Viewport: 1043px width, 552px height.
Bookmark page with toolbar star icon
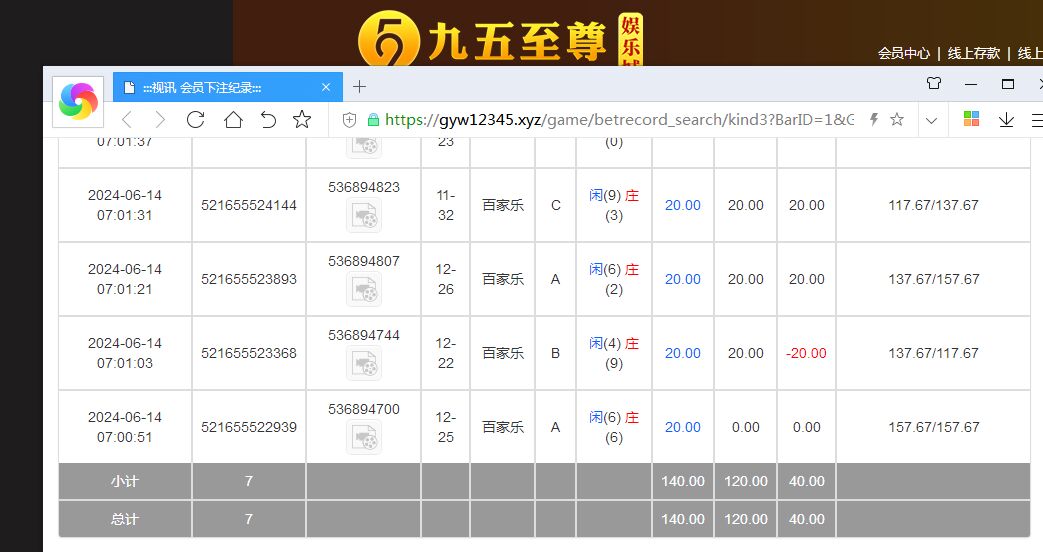(302, 120)
